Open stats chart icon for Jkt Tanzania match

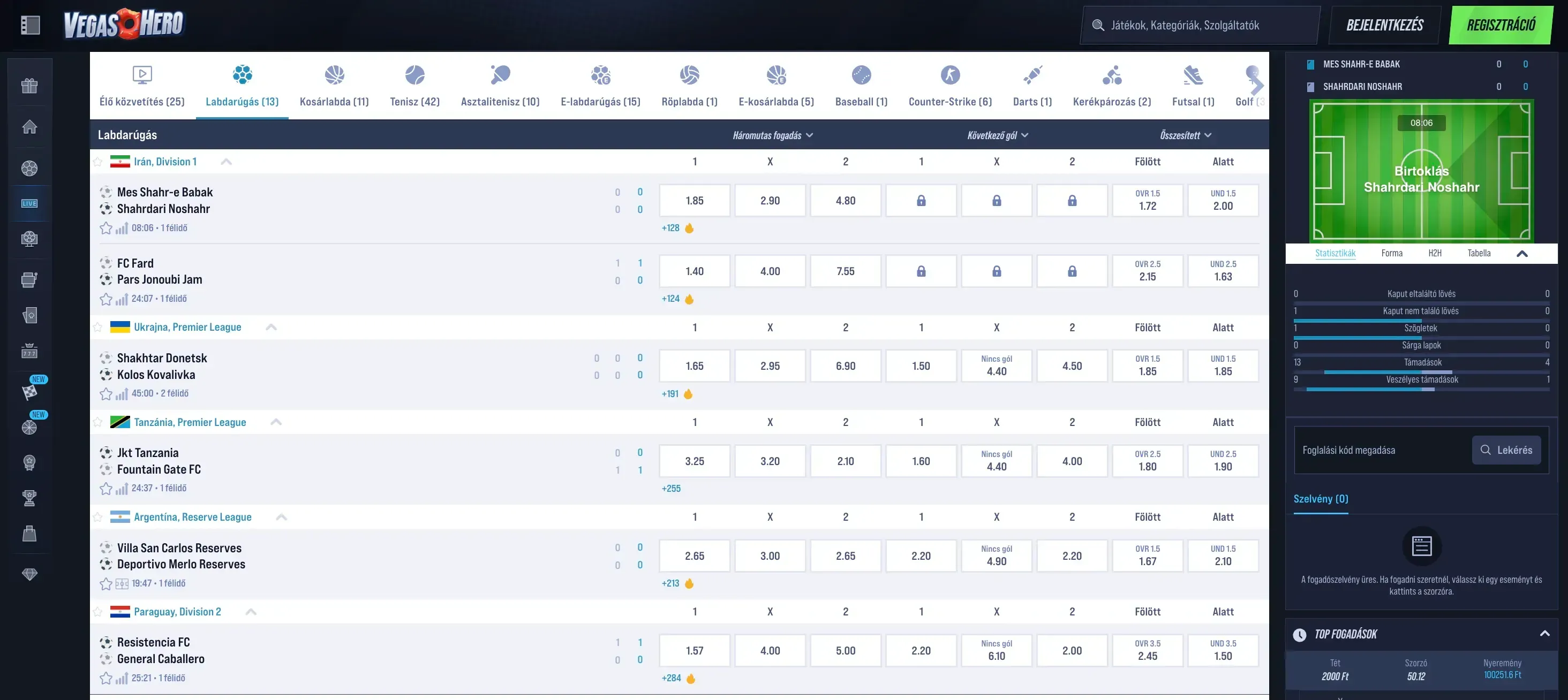(x=122, y=489)
